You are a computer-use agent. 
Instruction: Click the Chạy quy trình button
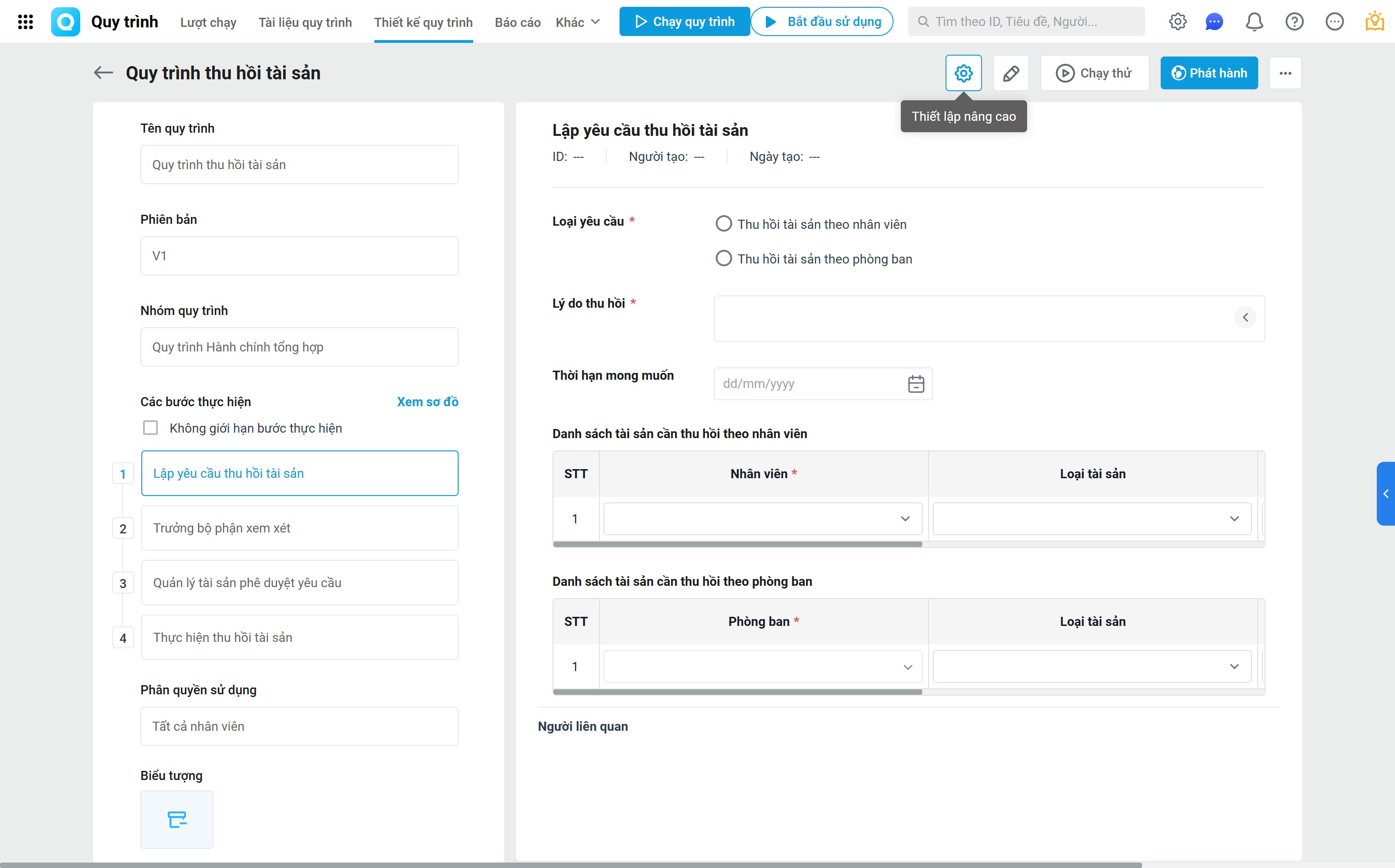[x=684, y=22]
